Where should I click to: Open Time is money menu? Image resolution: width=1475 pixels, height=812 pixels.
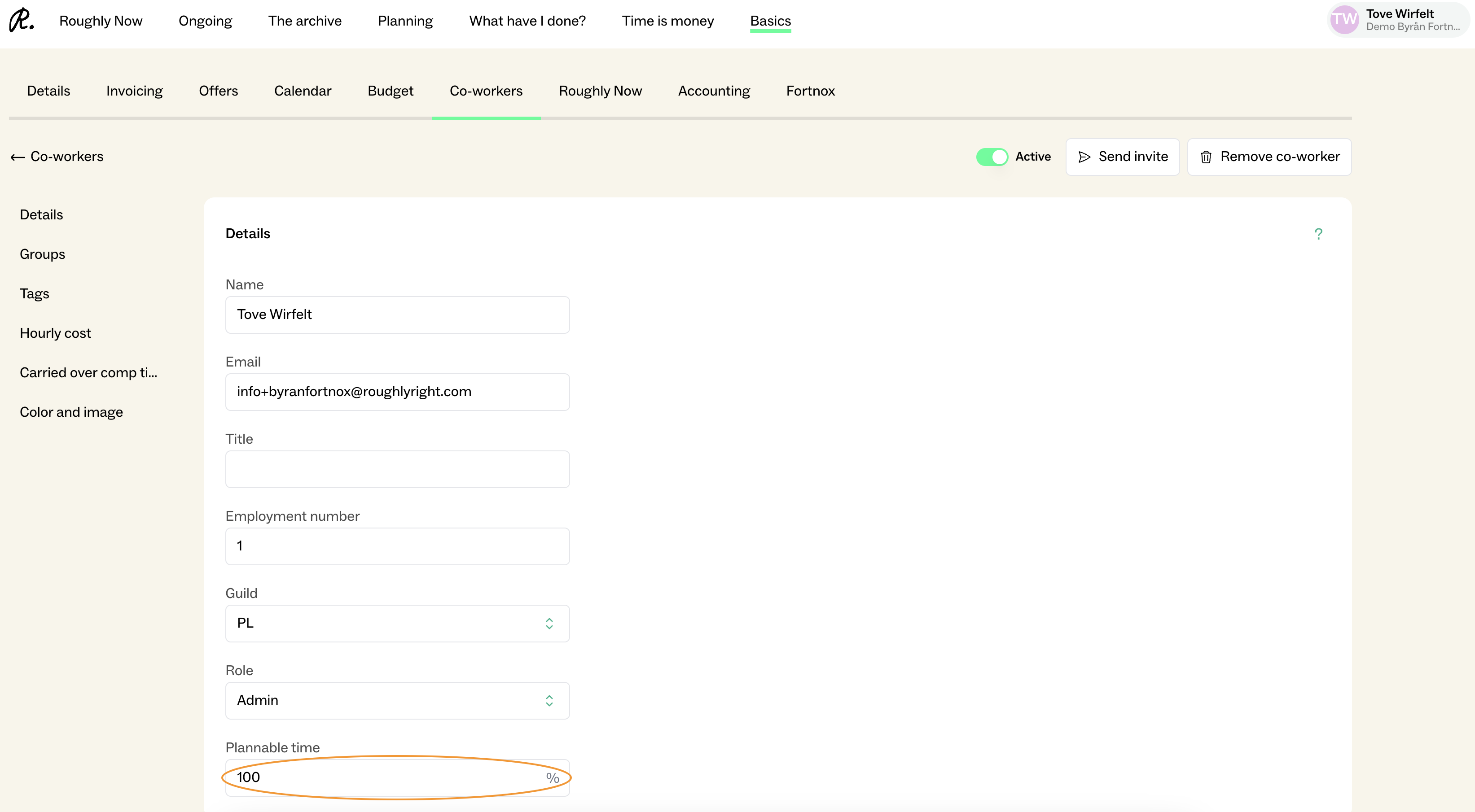pos(667,21)
